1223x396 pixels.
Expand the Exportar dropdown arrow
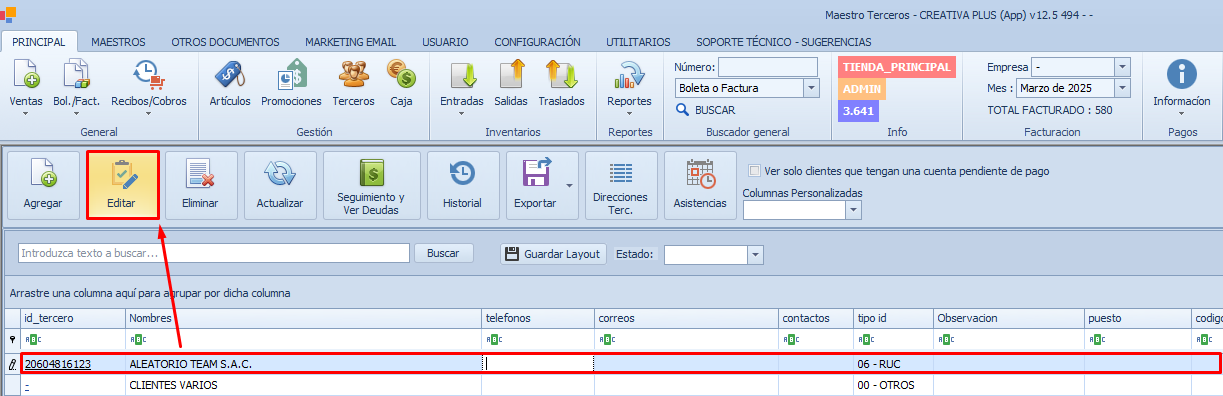570,185
